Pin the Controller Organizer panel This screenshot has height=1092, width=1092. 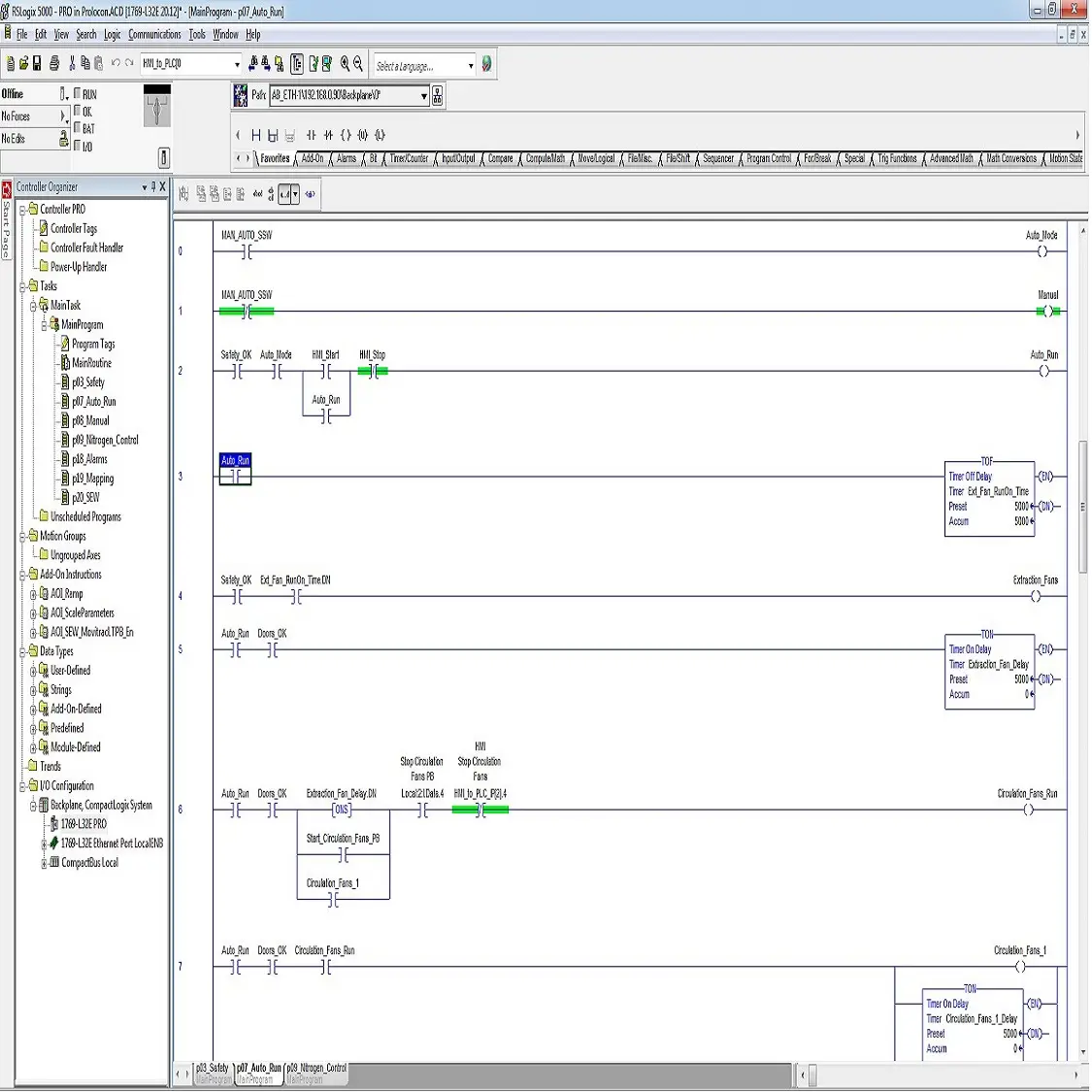[152, 186]
